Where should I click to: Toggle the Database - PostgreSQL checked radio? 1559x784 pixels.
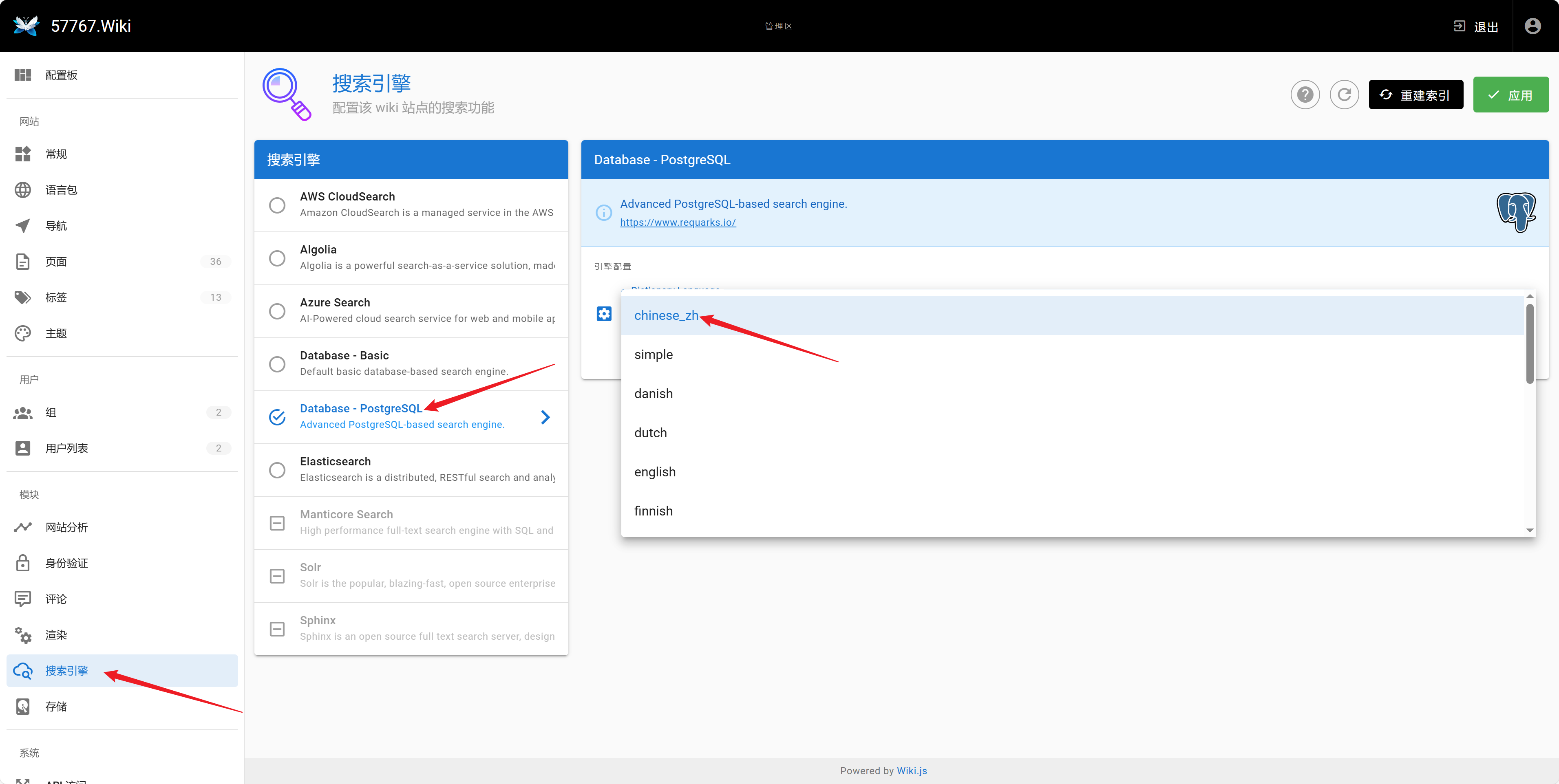click(277, 417)
